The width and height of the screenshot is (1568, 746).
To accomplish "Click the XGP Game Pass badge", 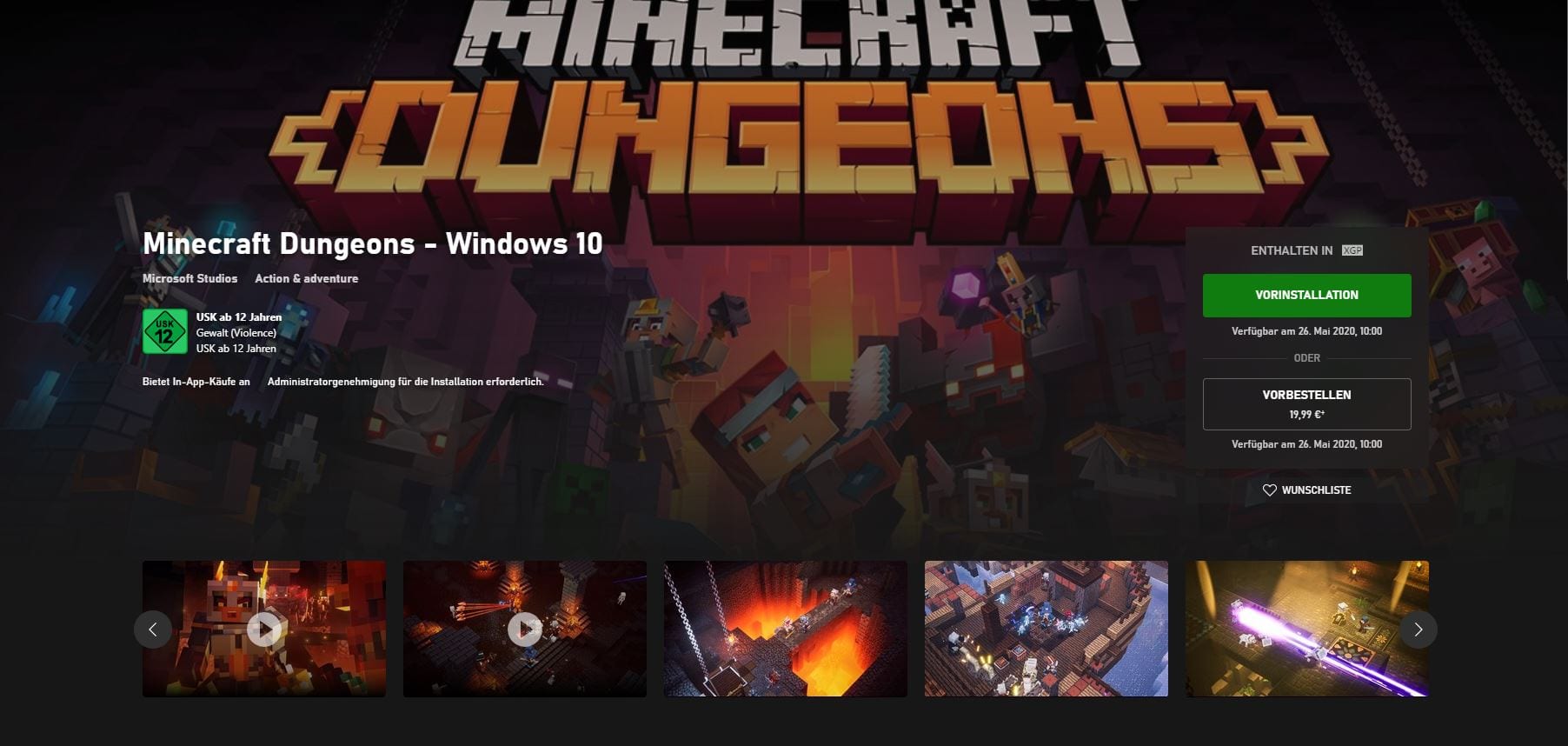I will pyautogui.click(x=1352, y=250).
